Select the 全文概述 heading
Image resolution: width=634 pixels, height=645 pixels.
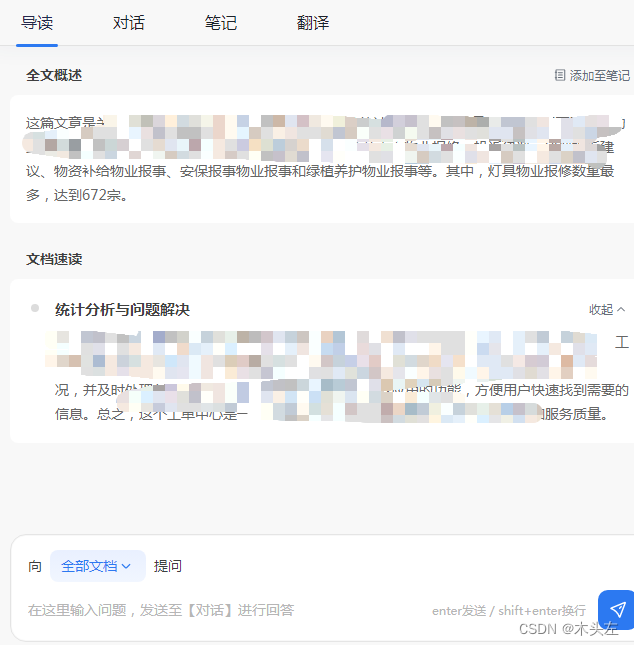pos(54,75)
